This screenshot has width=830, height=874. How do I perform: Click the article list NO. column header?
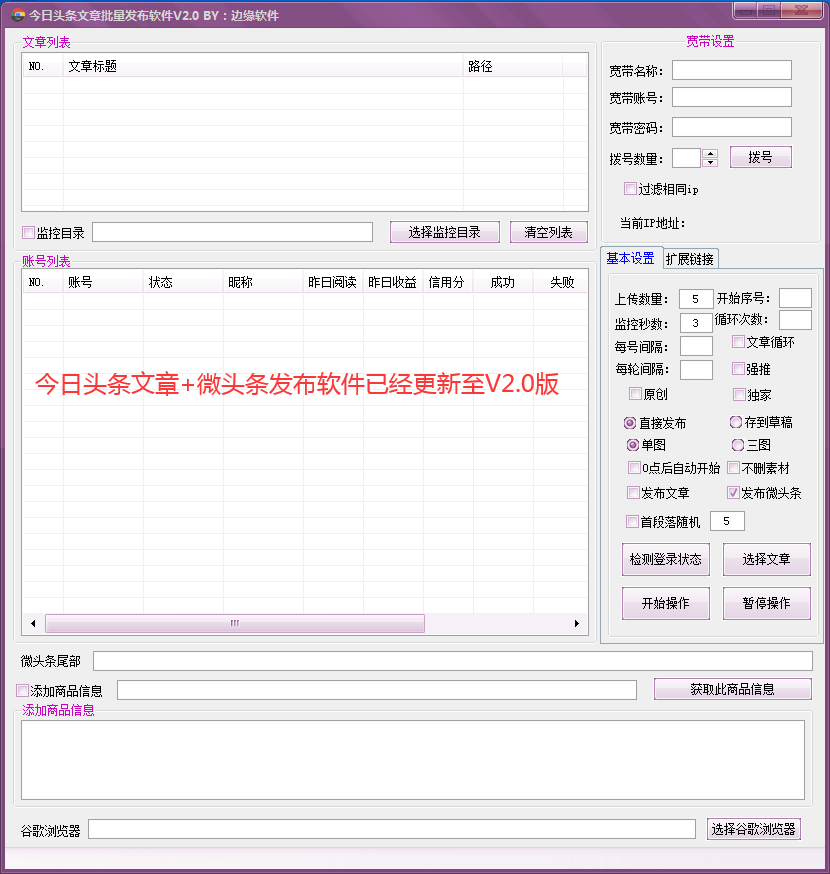pos(43,66)
